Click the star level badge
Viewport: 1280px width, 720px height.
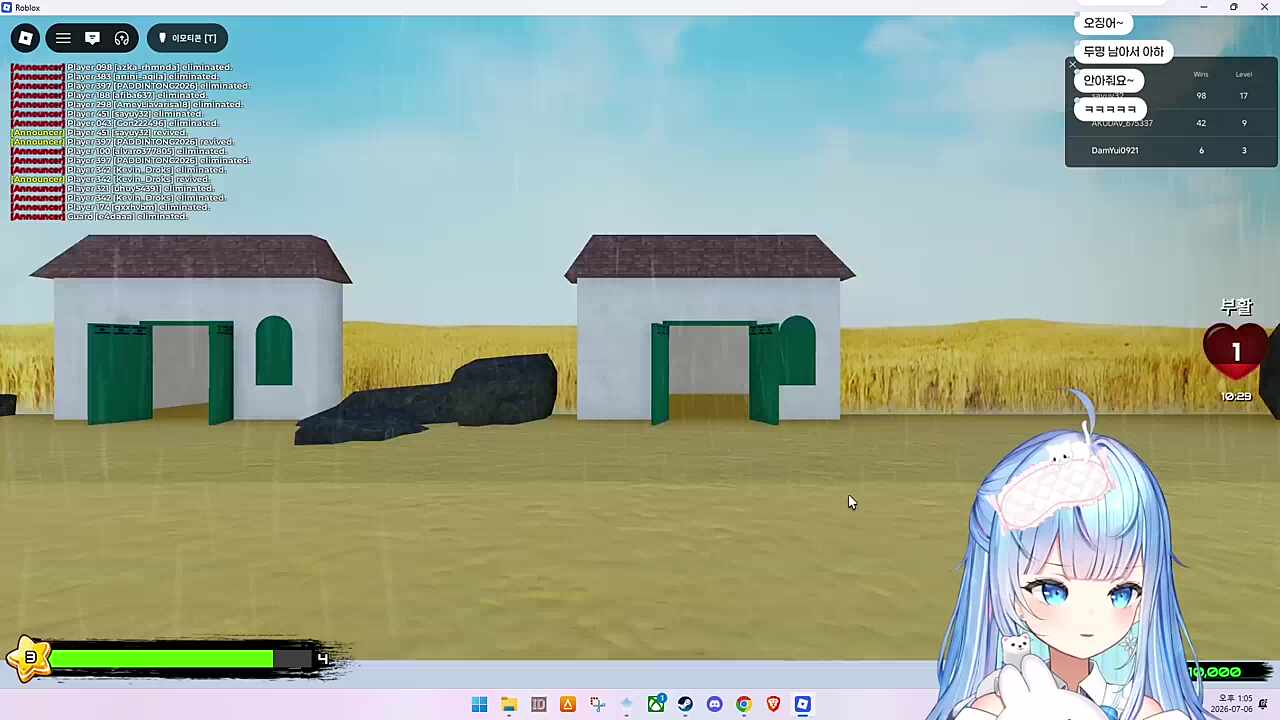[29, 658]
